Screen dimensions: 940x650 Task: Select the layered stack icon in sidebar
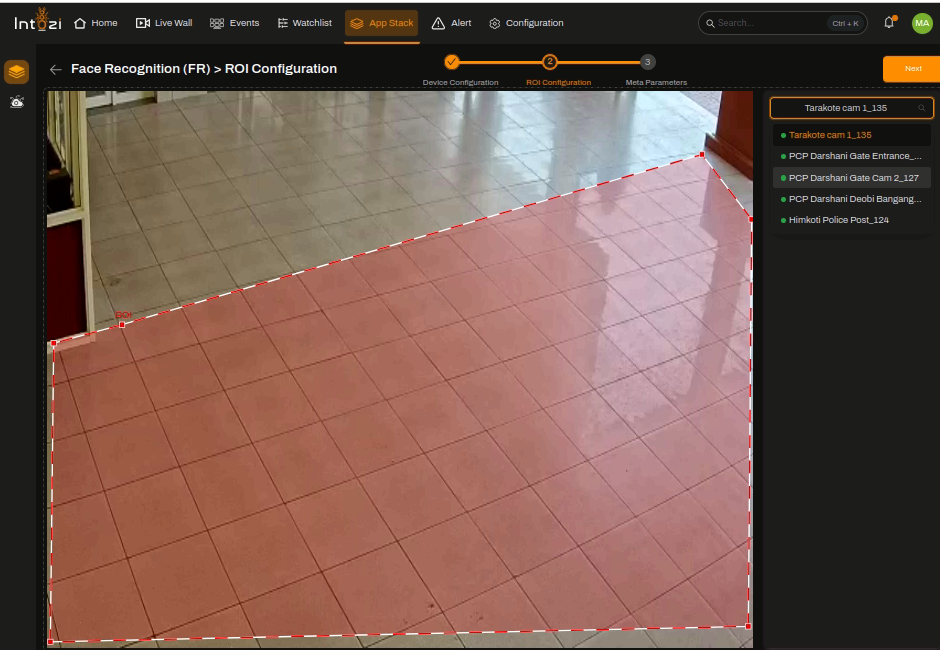point(16,72)
